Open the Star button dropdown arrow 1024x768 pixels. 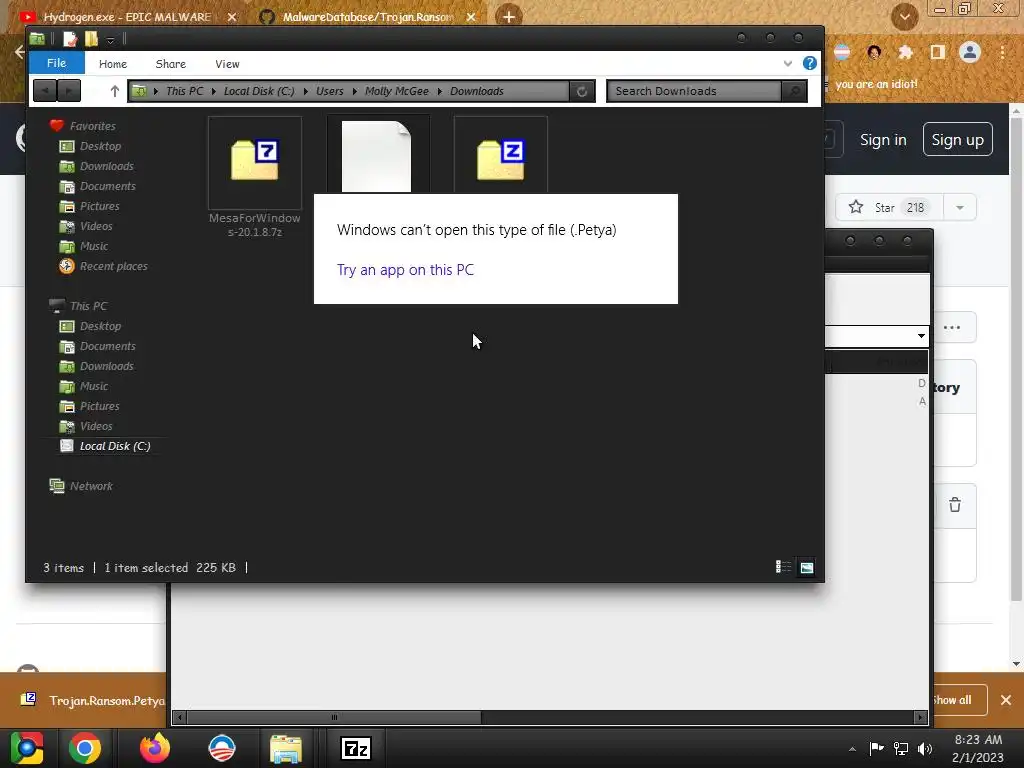click(x=960, y=208)
